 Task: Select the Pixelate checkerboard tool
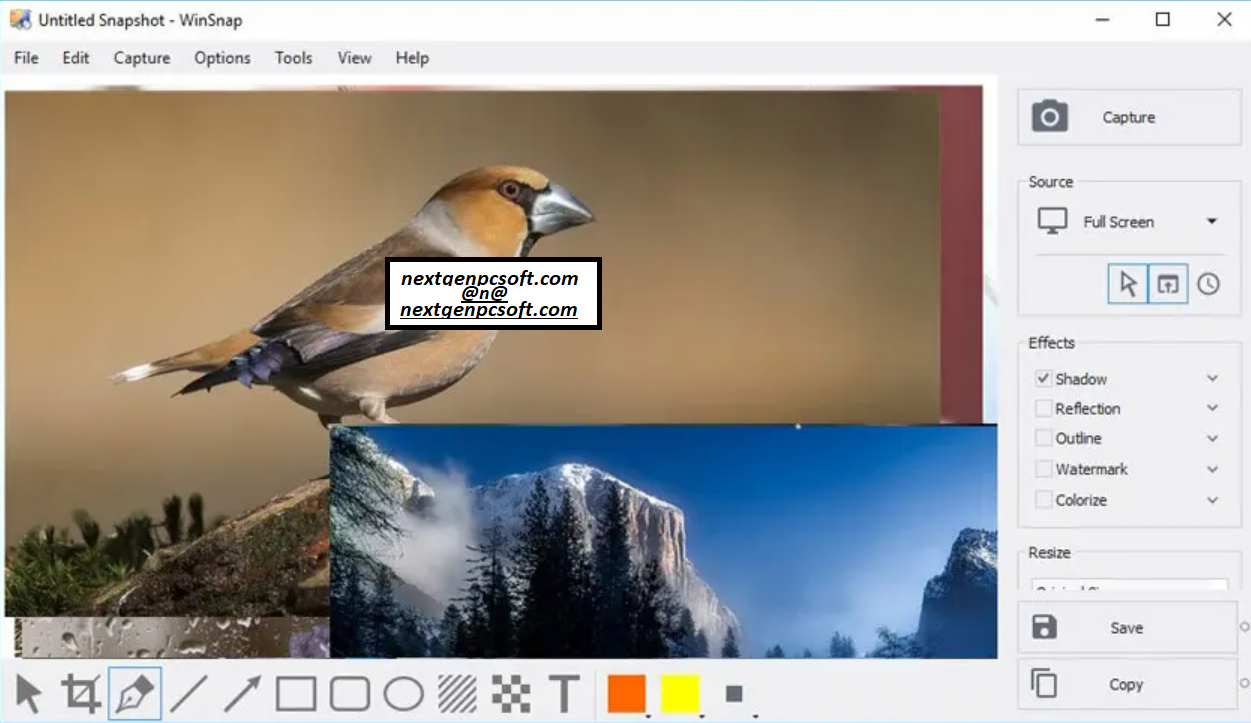pyautogui.click(x=511, y=693)
